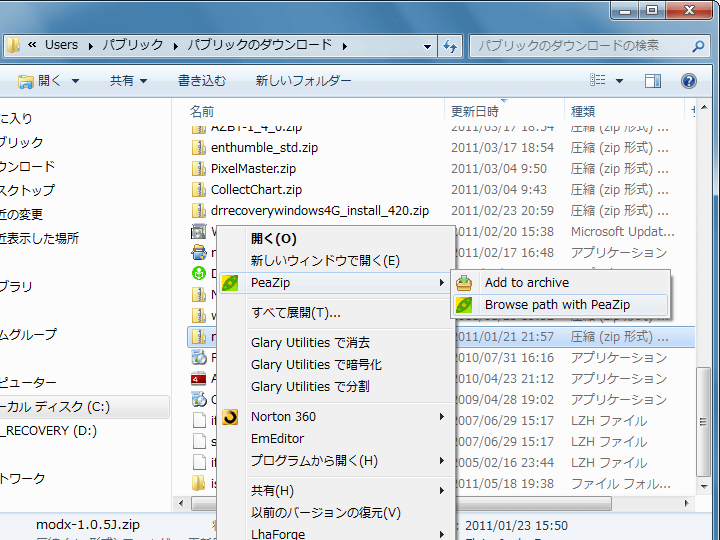Toggle the preview pane button
720x540 pixels.
(x=652, y=81)
